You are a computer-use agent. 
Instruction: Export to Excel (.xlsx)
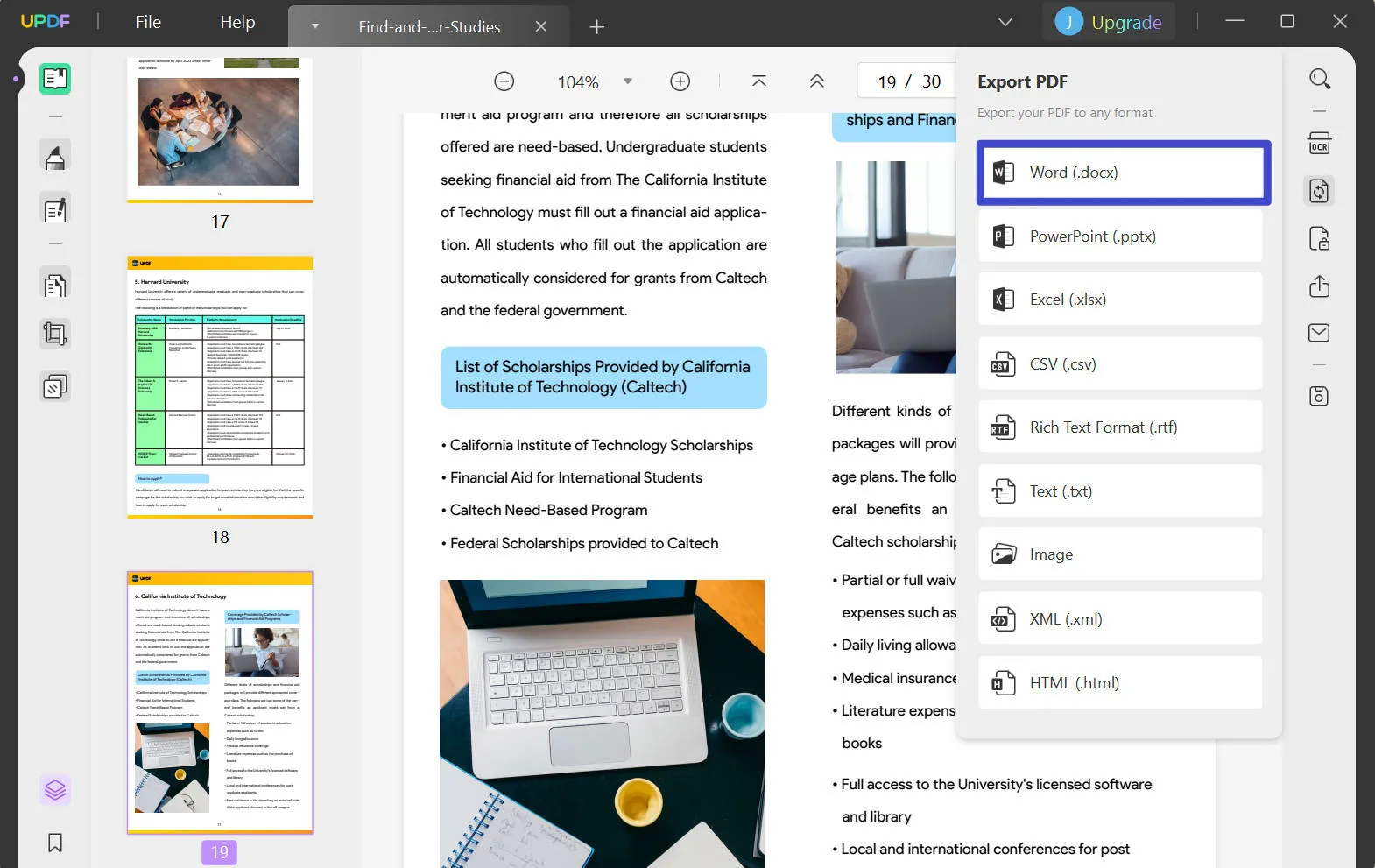click(x=1120, y=300)
